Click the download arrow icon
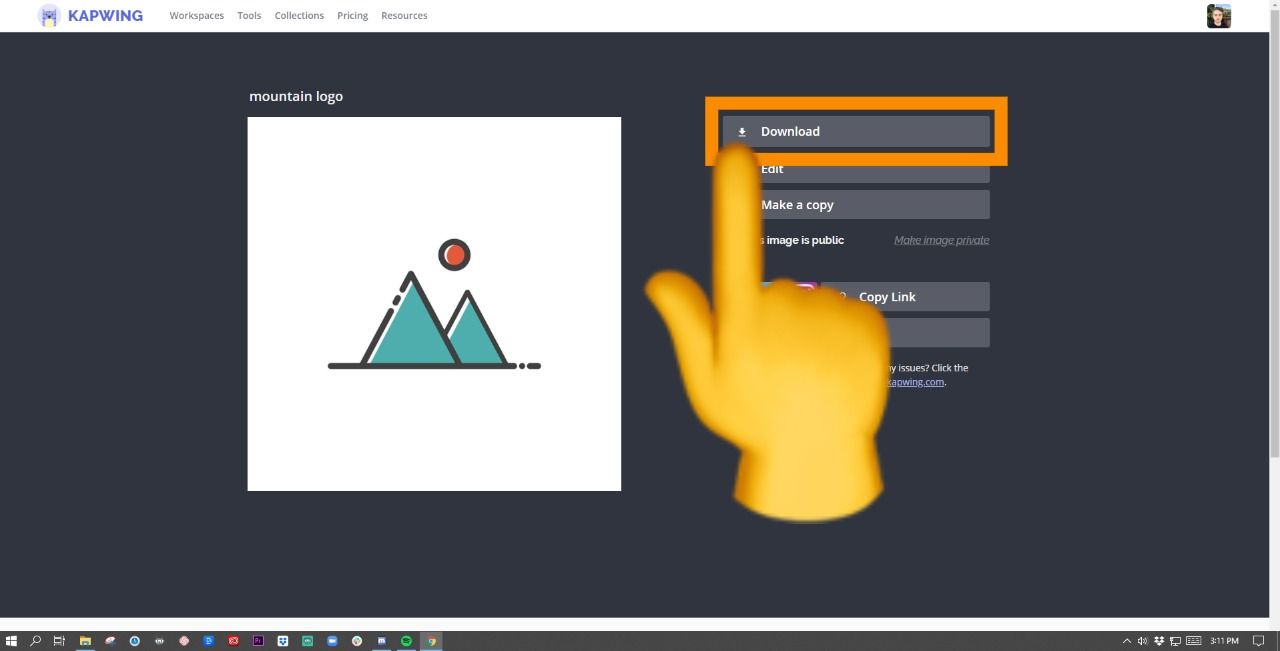Screen dimensions: 1280x651 [x=742, y=132]
